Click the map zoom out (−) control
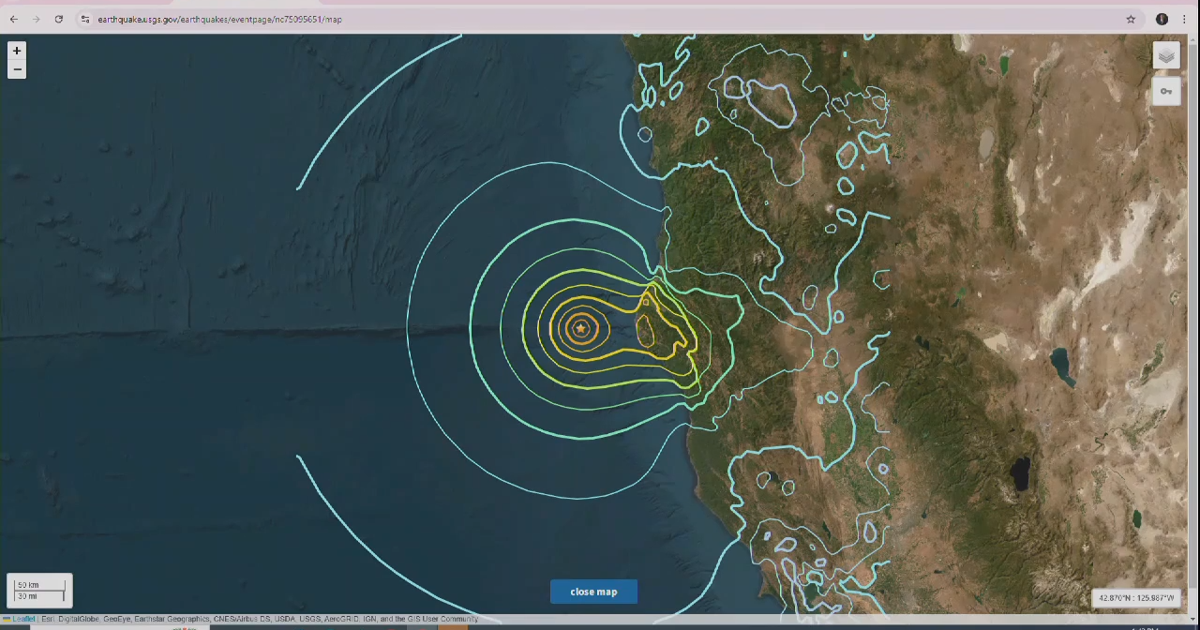This screenshot has width=1200, height=630. click(x=16, y=69)
